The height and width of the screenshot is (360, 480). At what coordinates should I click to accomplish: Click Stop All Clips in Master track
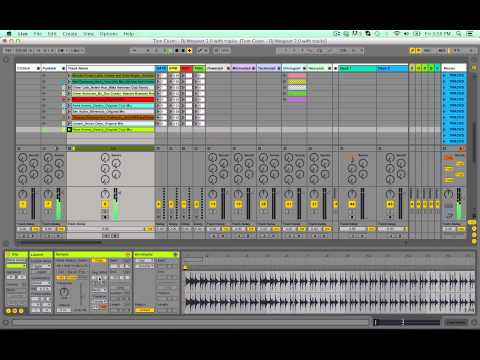click(445, 148)
